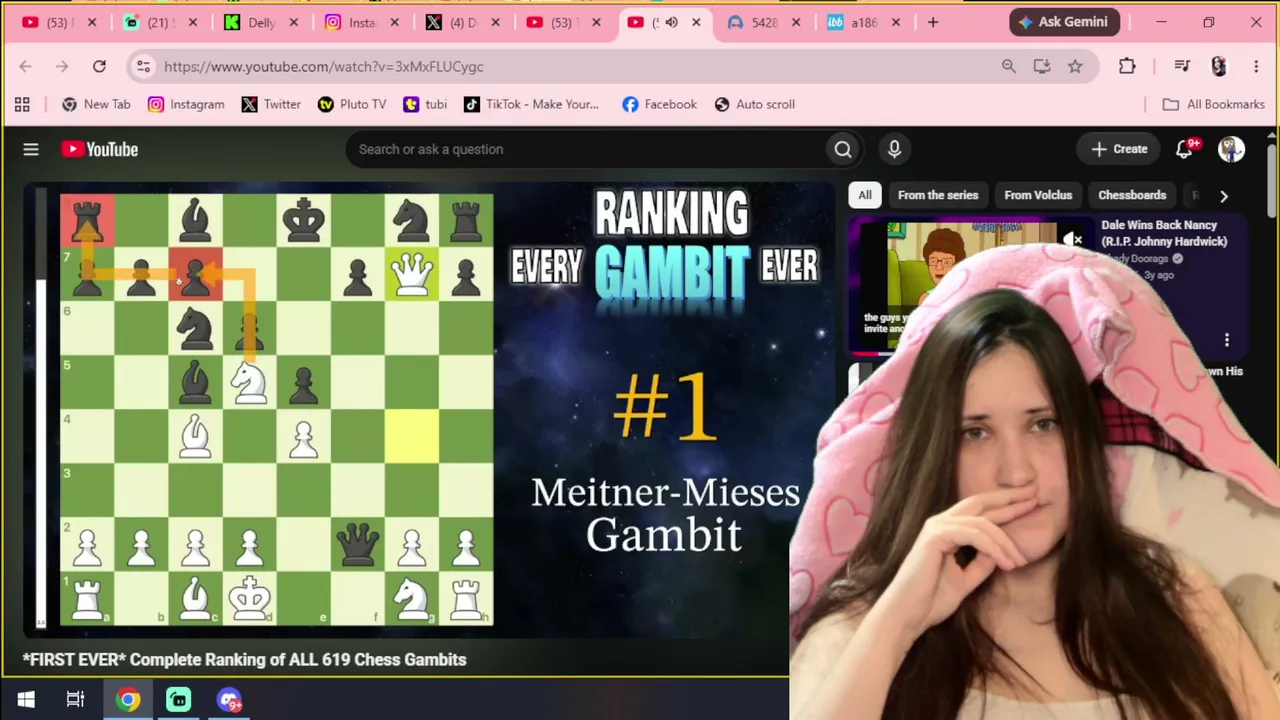Click the Dale Wins Back Nancy video title
The image size is (1280, 720).
pyautogui.click(x=1164, y=233)
